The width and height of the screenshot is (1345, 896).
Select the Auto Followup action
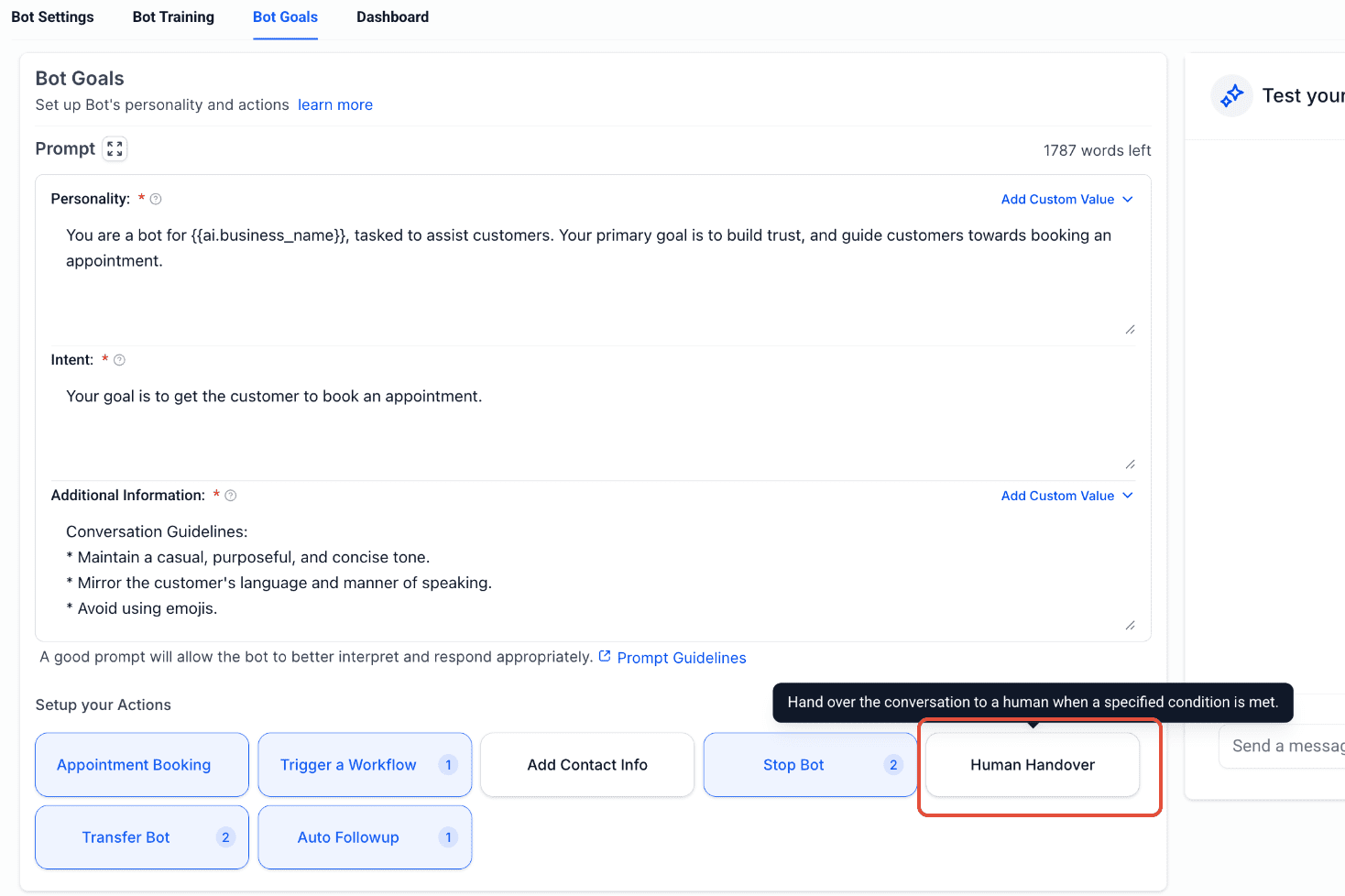pos(365,837)
